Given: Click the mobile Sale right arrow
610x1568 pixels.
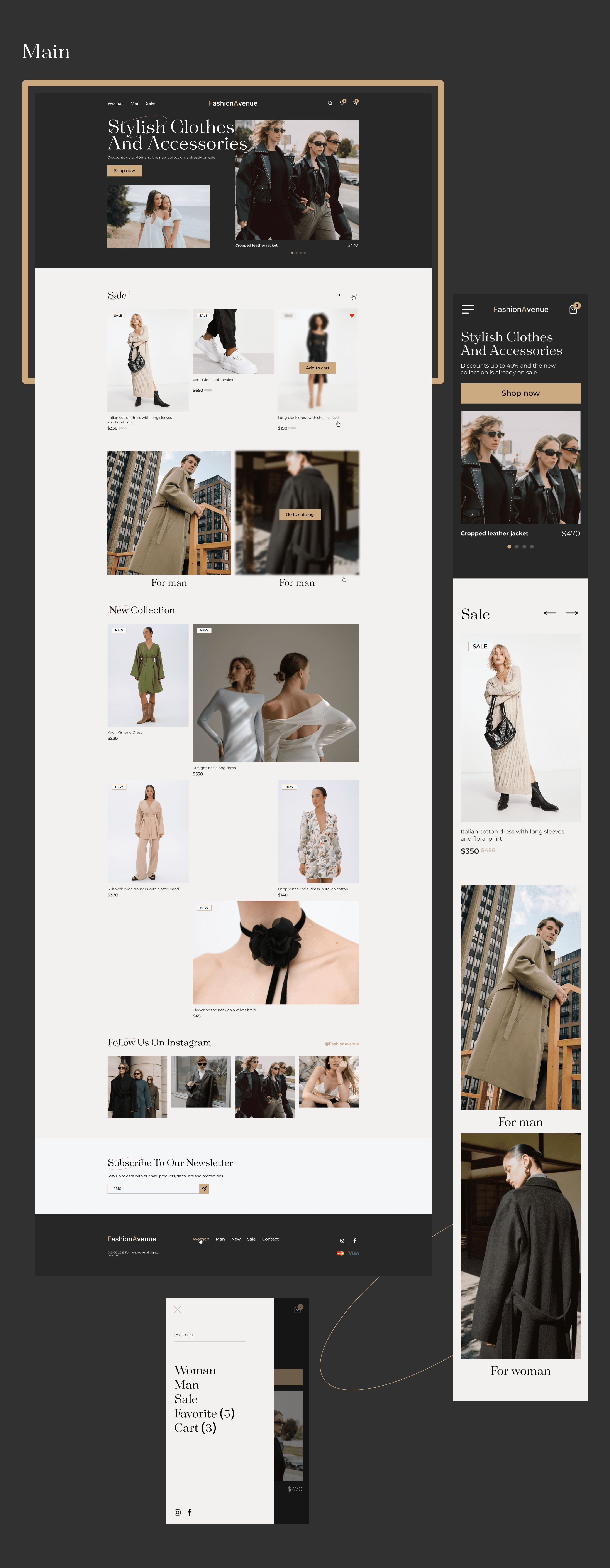Looking at the screenshot, I should [572, 613].
